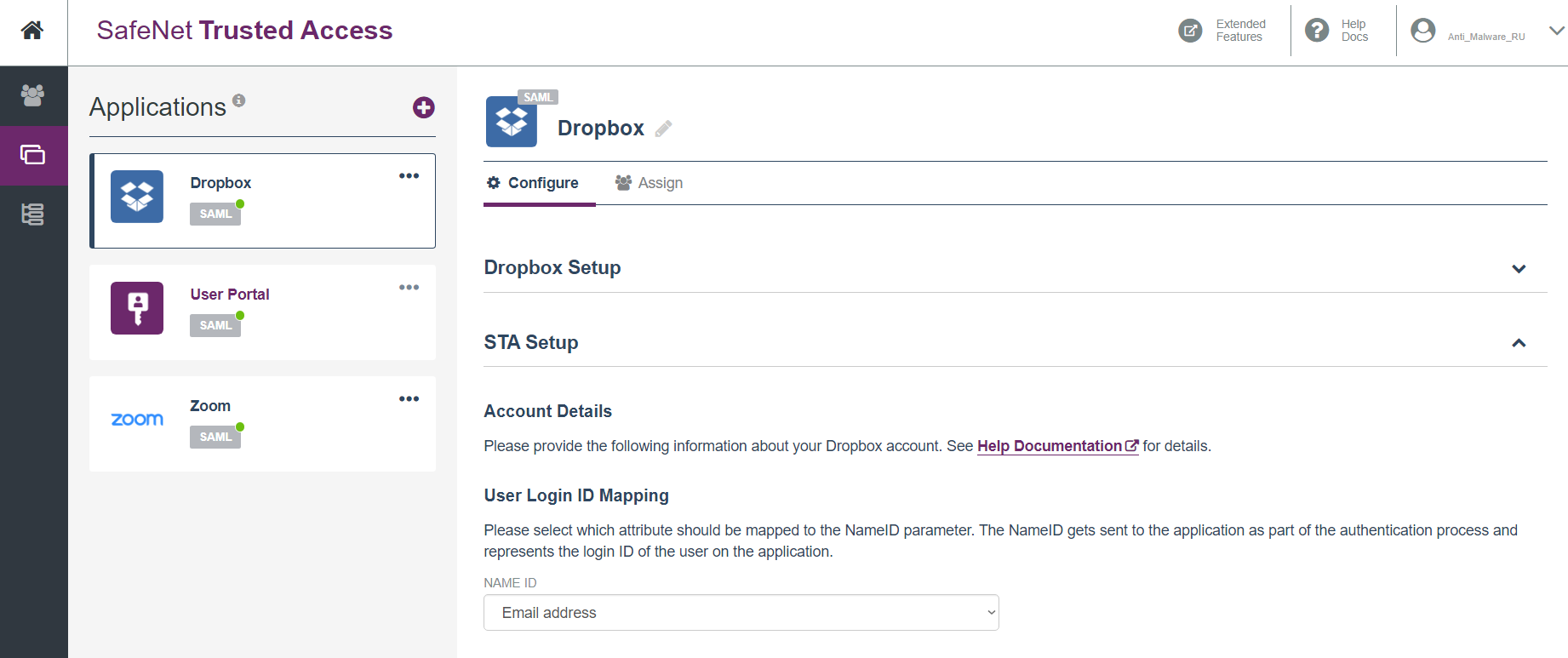Click the SAML tag above header logo

[x=538, y=97]
